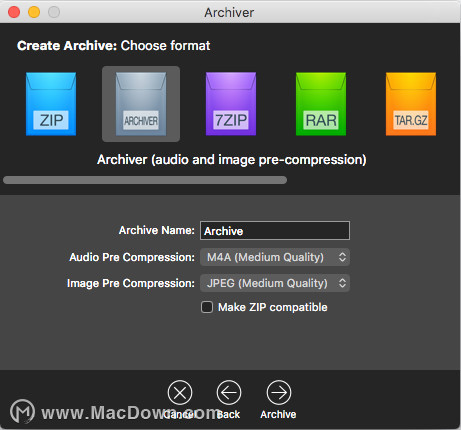This screenshot has width=461, height=430.
Task: Click the horizontal format list scrollbar
Action: 145,180
